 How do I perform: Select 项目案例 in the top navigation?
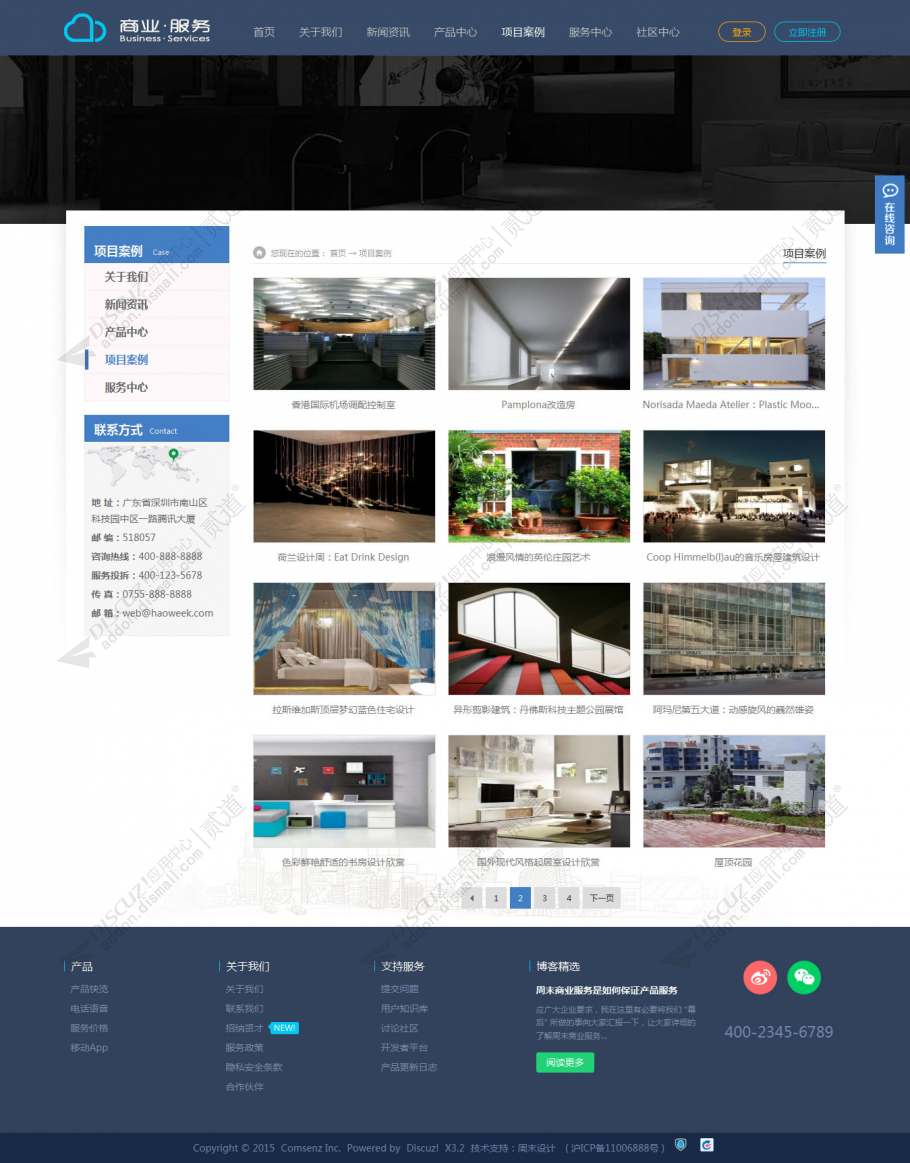point(523,32)
